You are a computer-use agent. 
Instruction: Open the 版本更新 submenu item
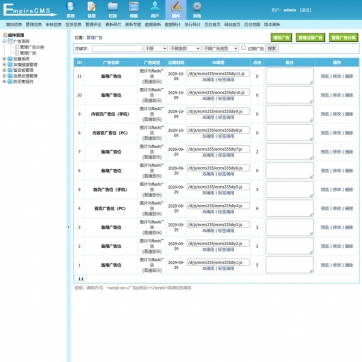tap(272, 24)
